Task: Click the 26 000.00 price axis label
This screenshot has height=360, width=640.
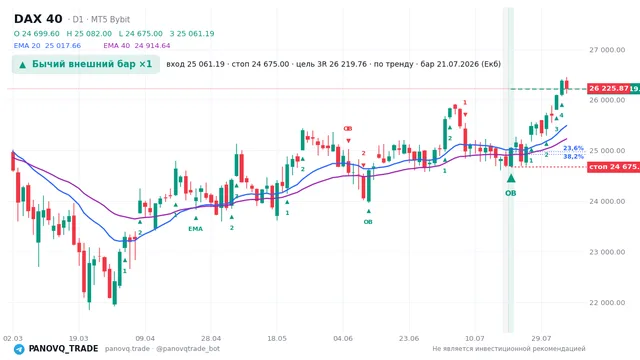Action: click(607, 100)
